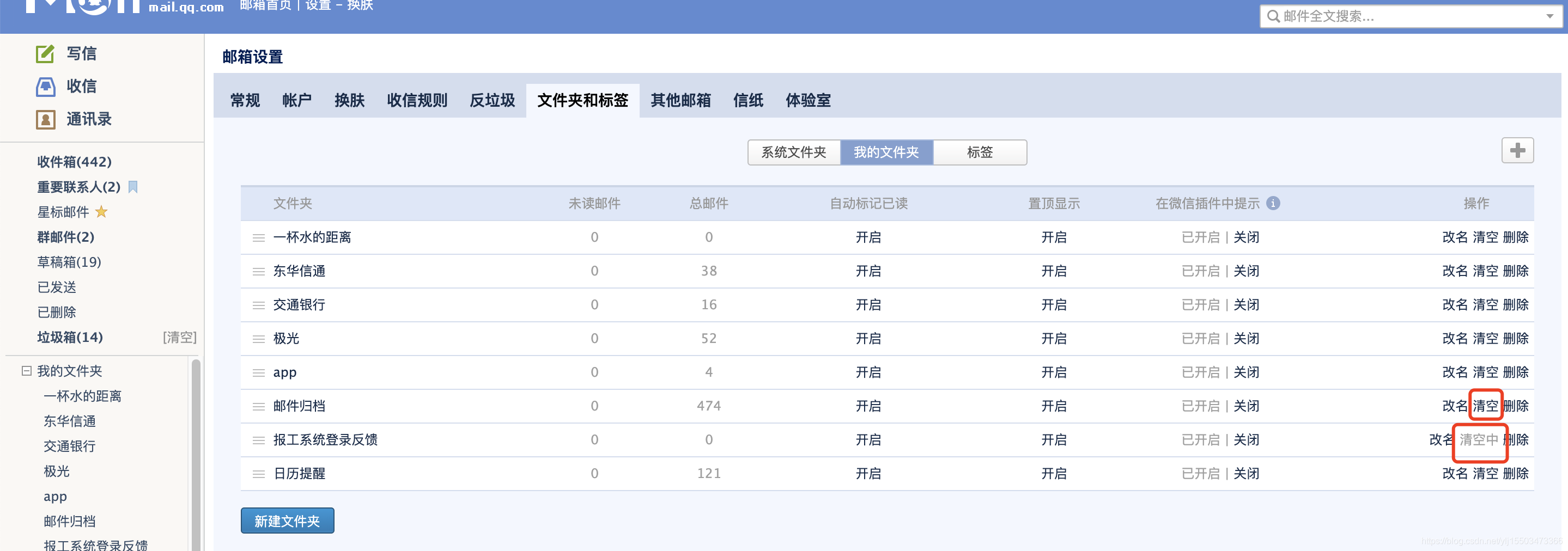Click the sidebar folder list scrollbar

196,455
